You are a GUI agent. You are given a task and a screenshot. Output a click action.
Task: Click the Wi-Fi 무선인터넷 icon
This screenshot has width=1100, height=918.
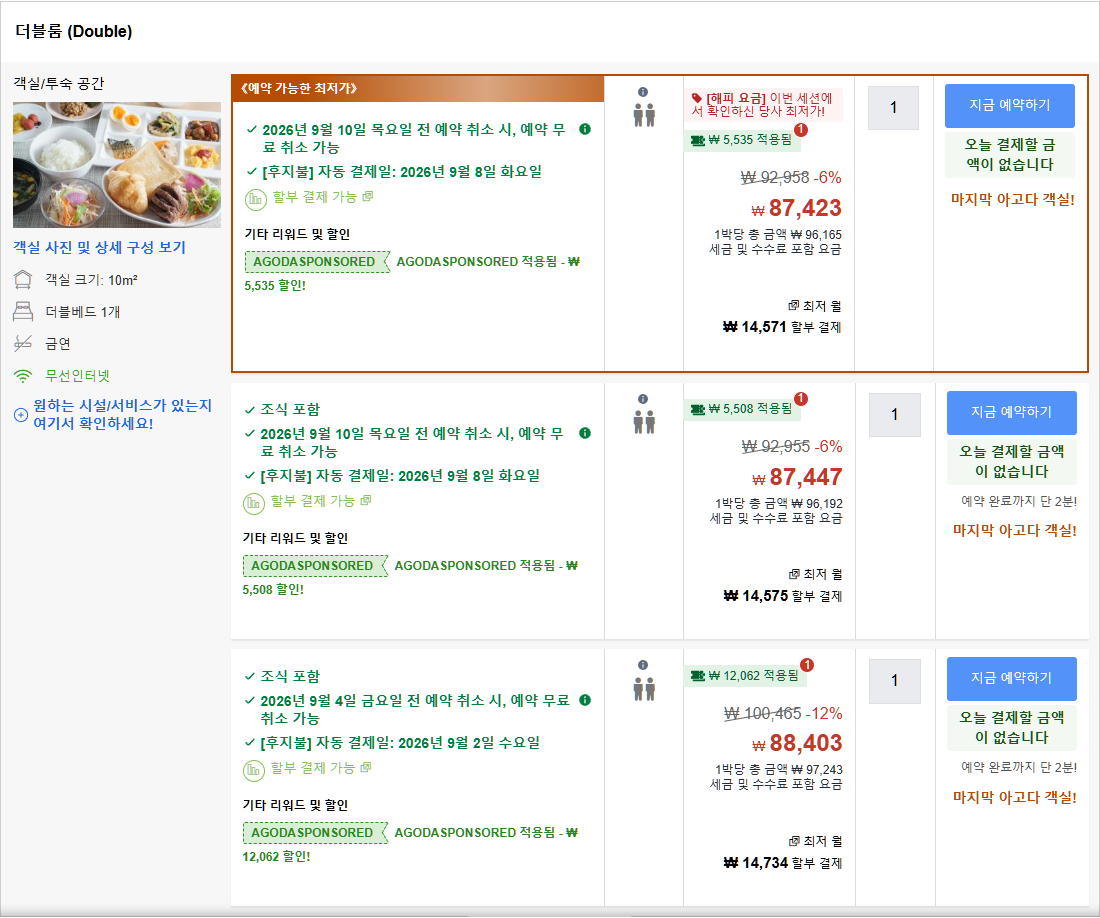tap(23, 376)
